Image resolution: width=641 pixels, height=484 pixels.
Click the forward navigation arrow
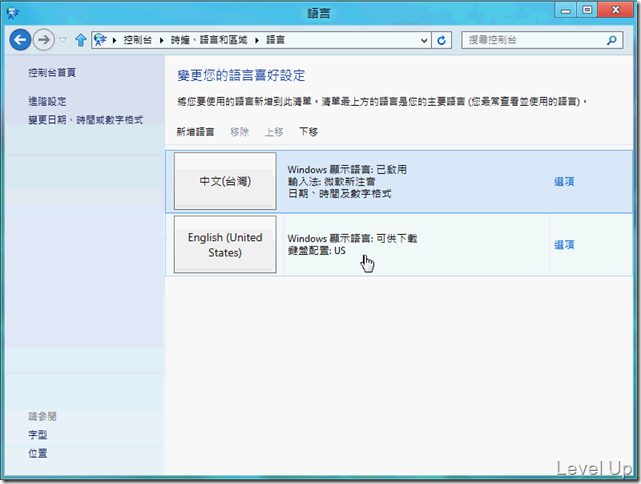(x=43, y=40)
